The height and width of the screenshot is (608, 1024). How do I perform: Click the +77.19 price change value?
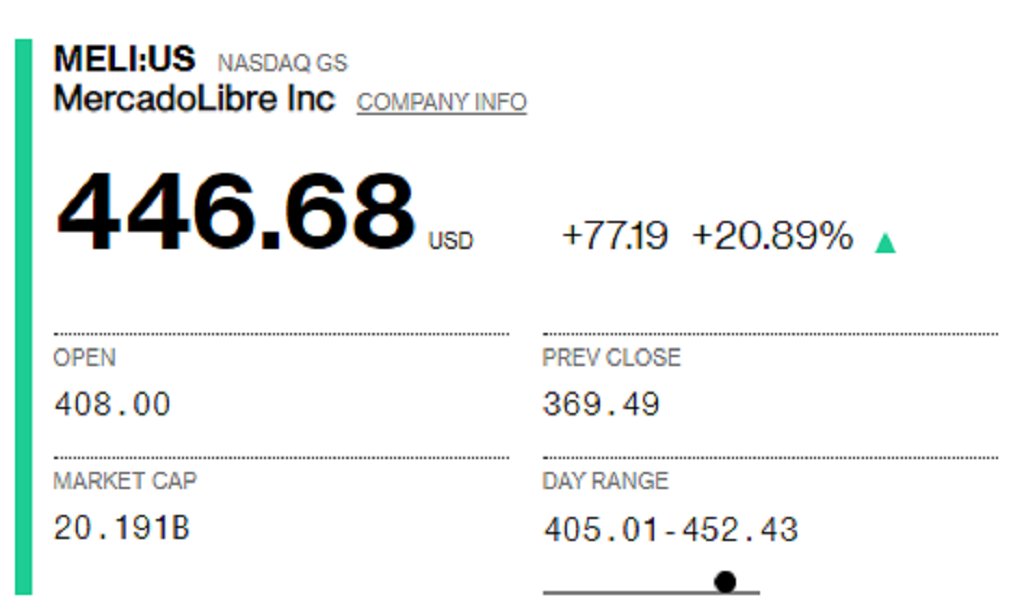[615, 235]
